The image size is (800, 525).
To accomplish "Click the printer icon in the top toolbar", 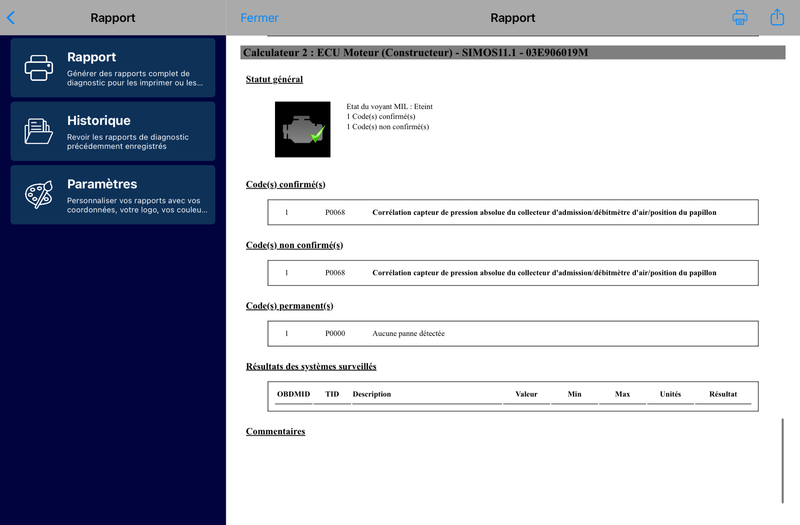I will point(740,17).
